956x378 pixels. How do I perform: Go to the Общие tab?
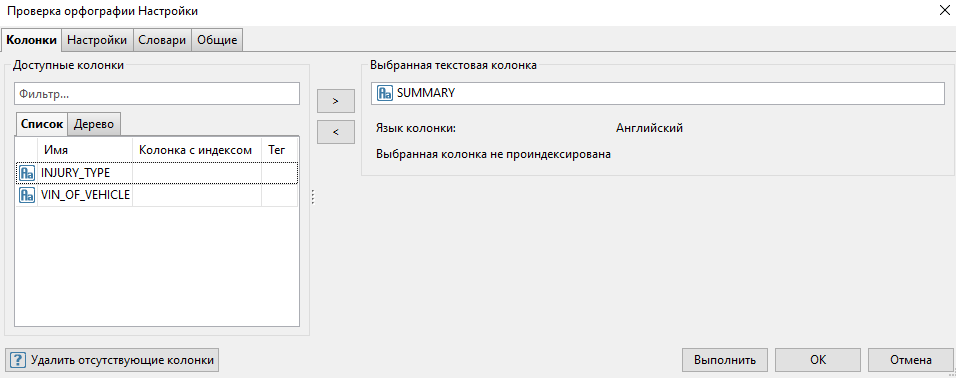point(217,40)
